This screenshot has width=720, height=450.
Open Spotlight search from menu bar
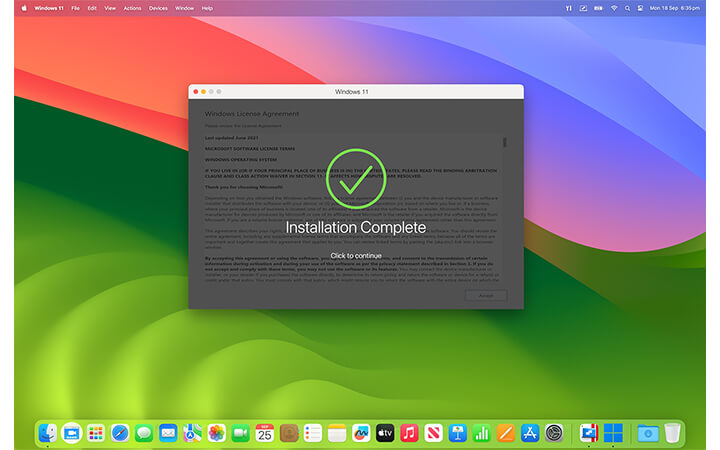coord(627,8)
